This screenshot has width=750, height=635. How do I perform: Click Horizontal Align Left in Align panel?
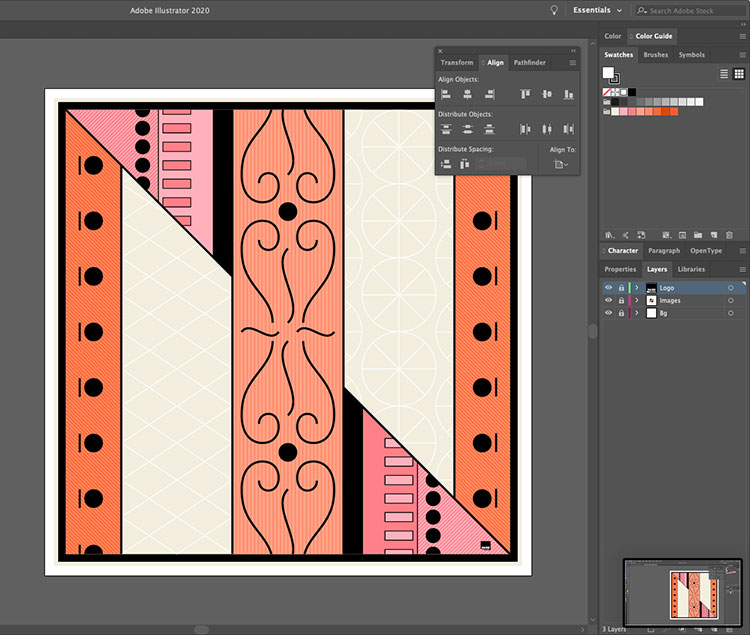tap(445, 94)
